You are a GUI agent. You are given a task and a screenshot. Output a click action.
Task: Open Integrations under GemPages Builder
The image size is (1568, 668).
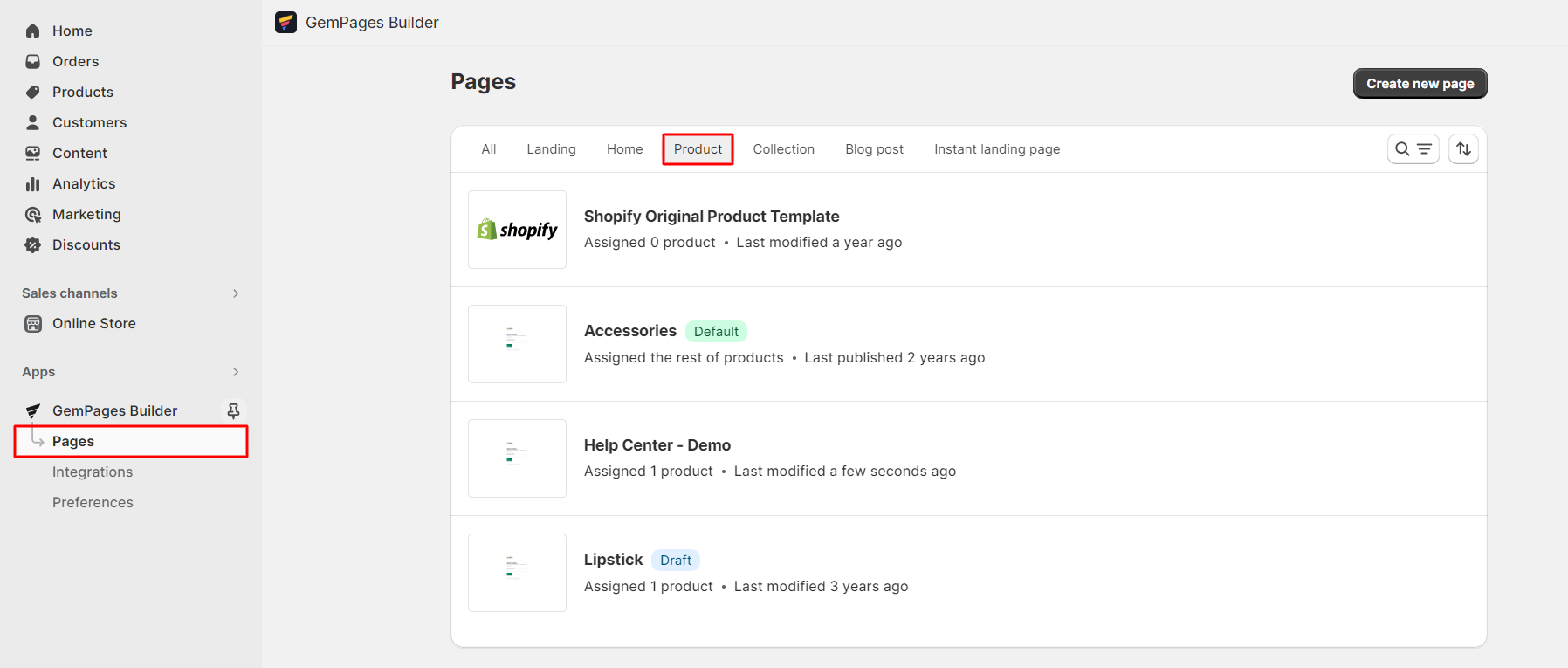[93, 472]
